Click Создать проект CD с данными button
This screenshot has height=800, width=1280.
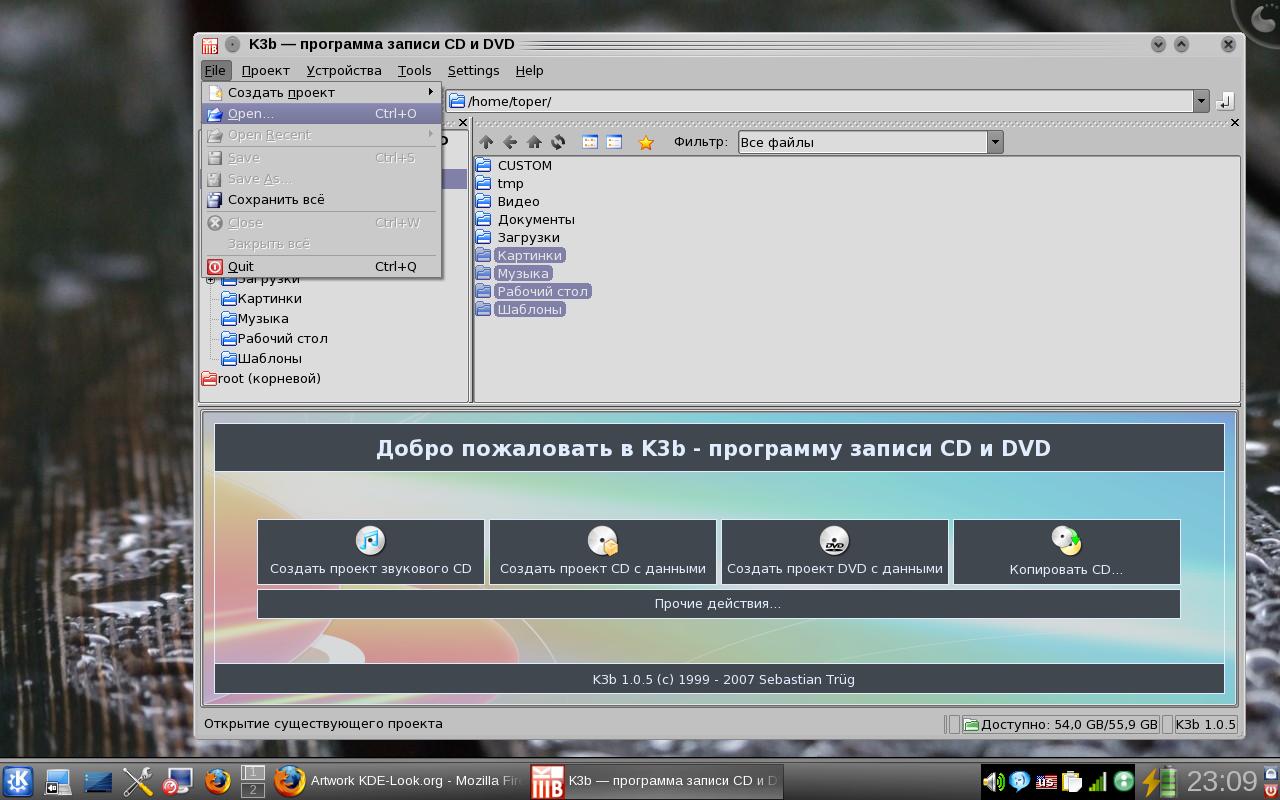click(603, 552)
